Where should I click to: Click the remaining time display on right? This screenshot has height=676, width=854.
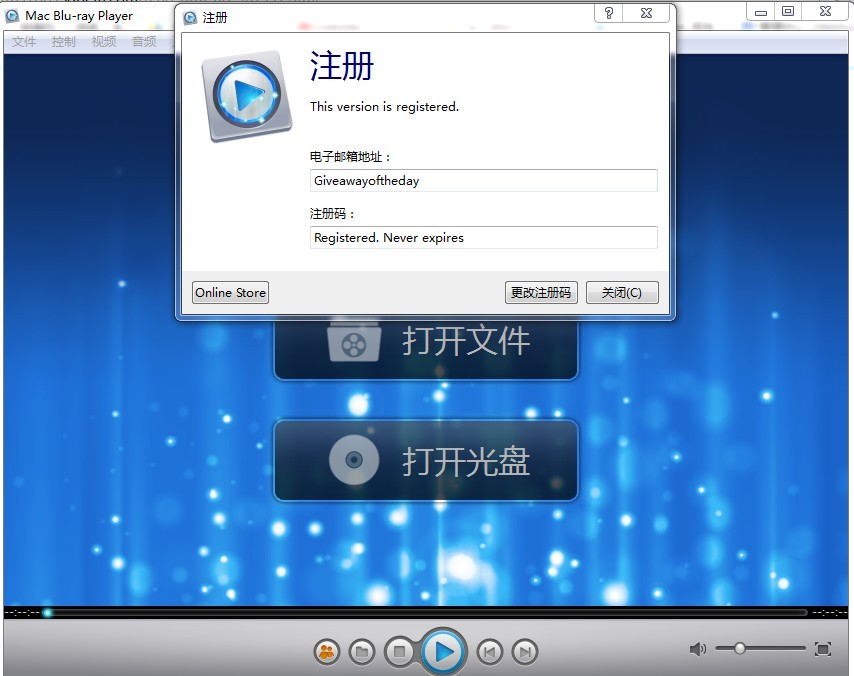829,613
